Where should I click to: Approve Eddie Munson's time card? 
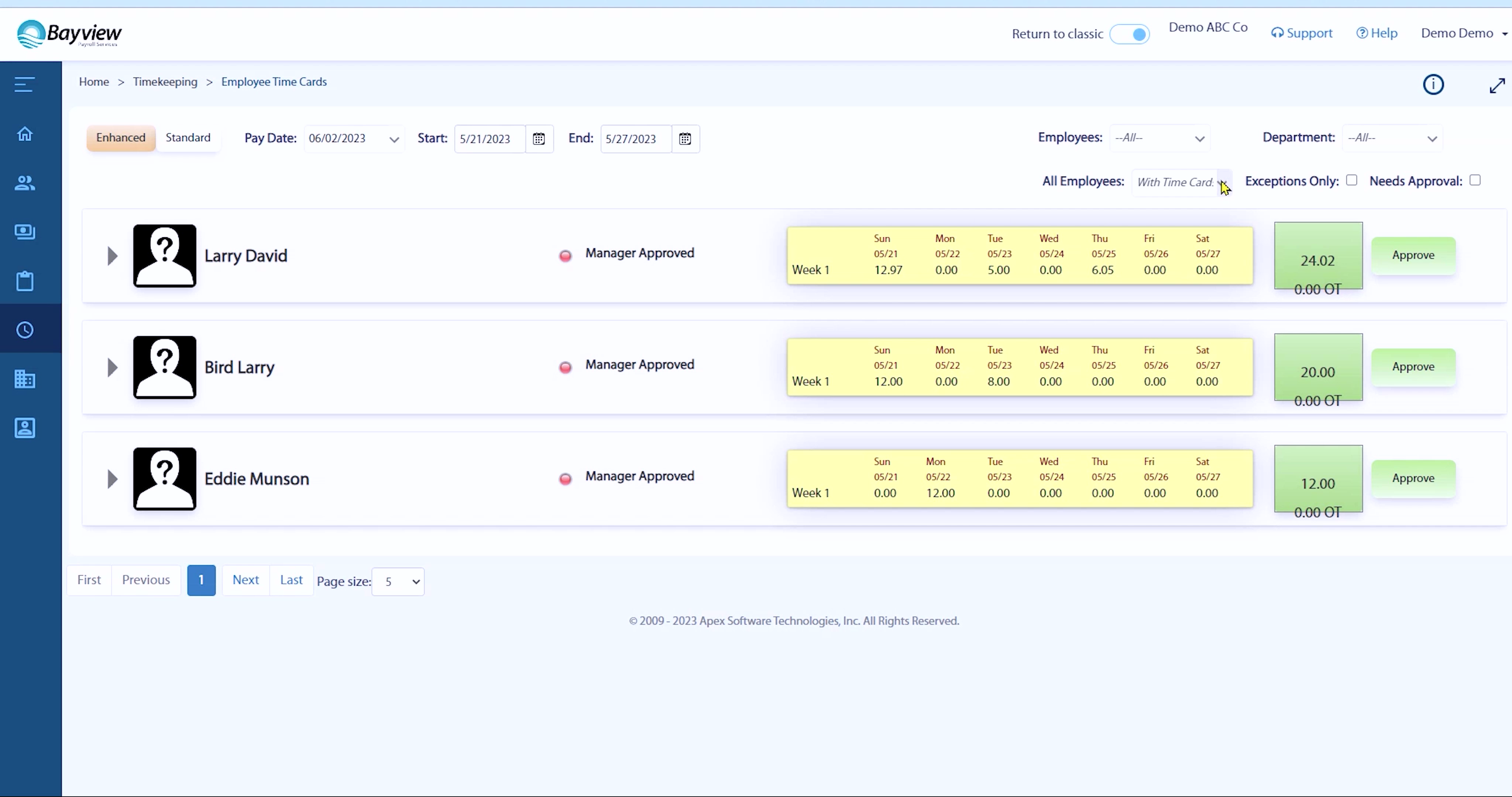[x=1413, y=478]
